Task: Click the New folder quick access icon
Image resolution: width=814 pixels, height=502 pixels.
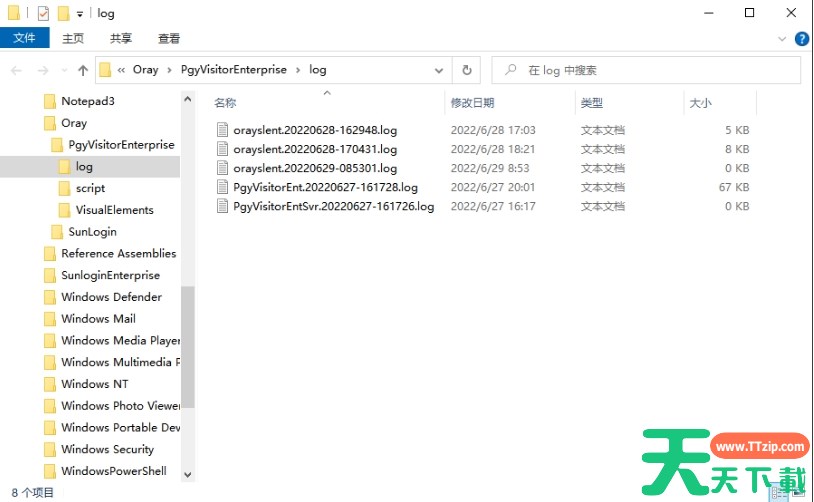Action: pos(63,13)
